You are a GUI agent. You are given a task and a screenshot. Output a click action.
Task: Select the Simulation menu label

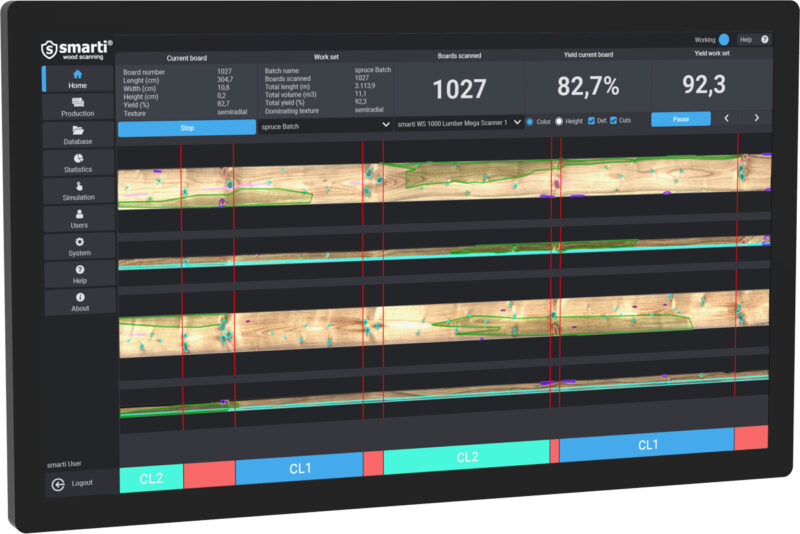coord(79,197)
